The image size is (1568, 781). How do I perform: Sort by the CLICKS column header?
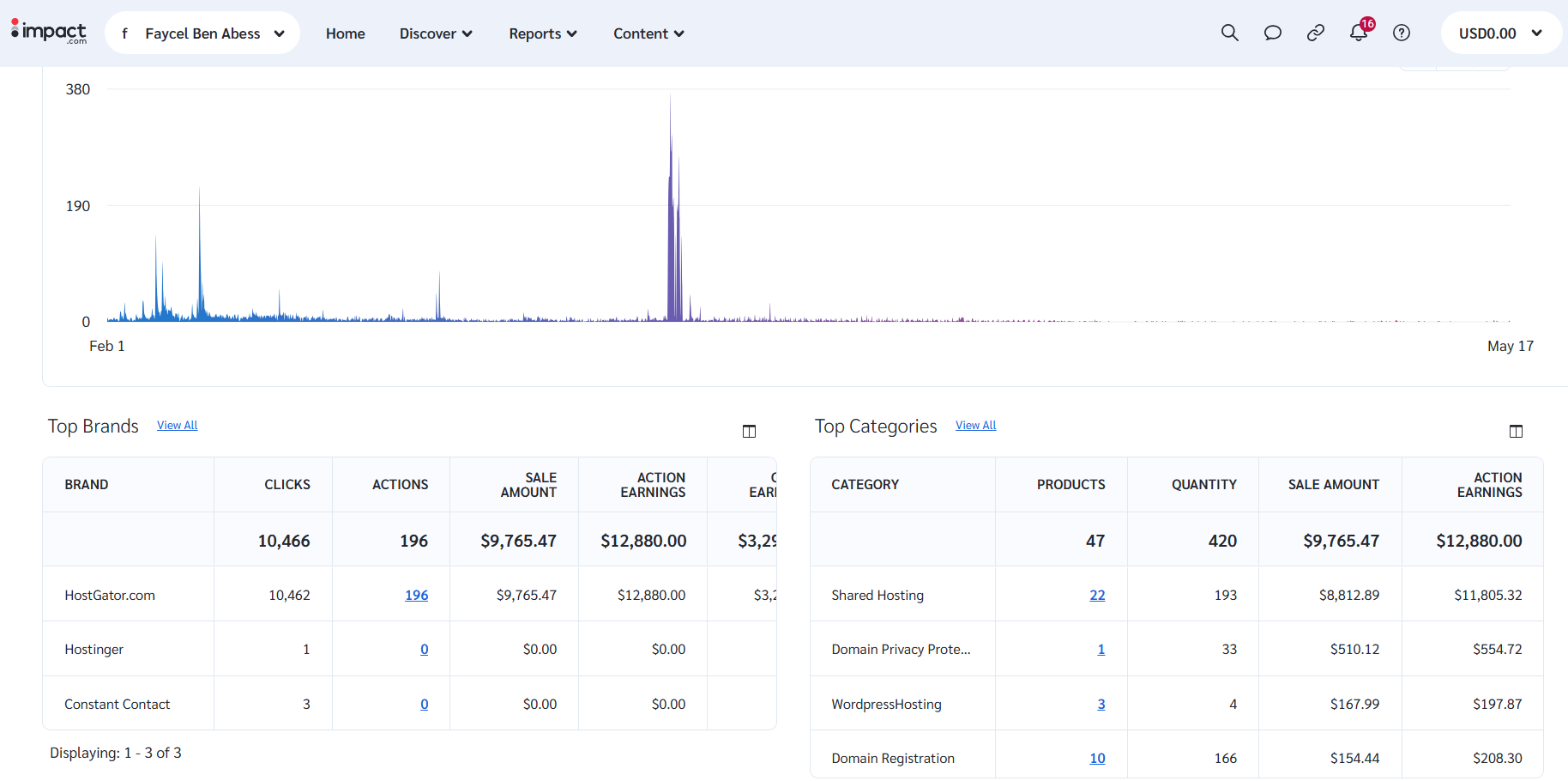click(287, 485)
